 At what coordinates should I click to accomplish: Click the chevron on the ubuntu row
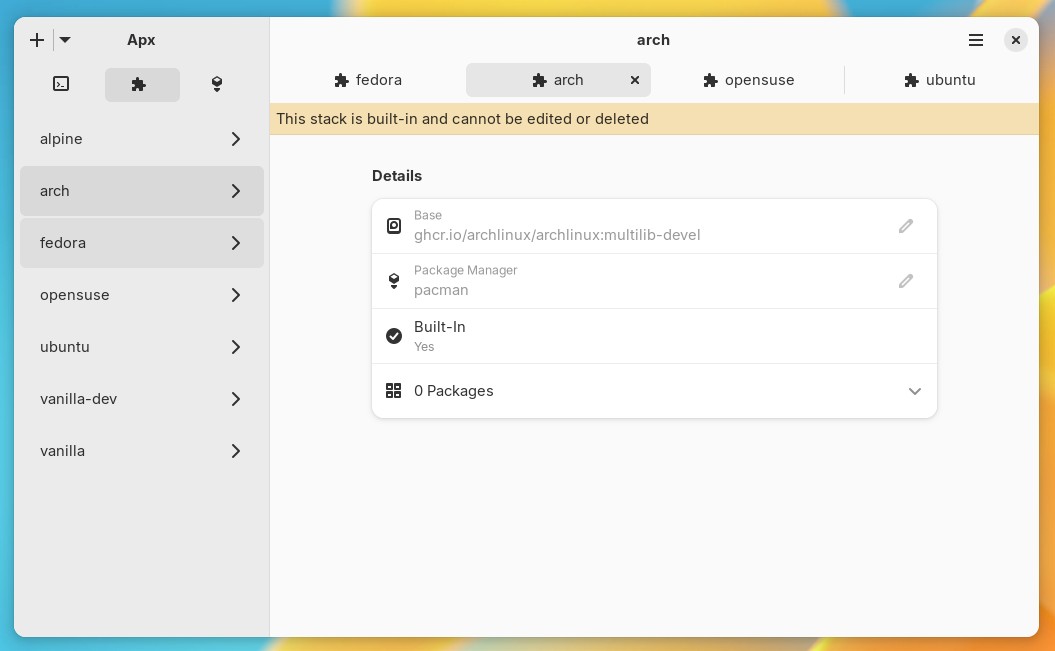click(x=235, y=347)
